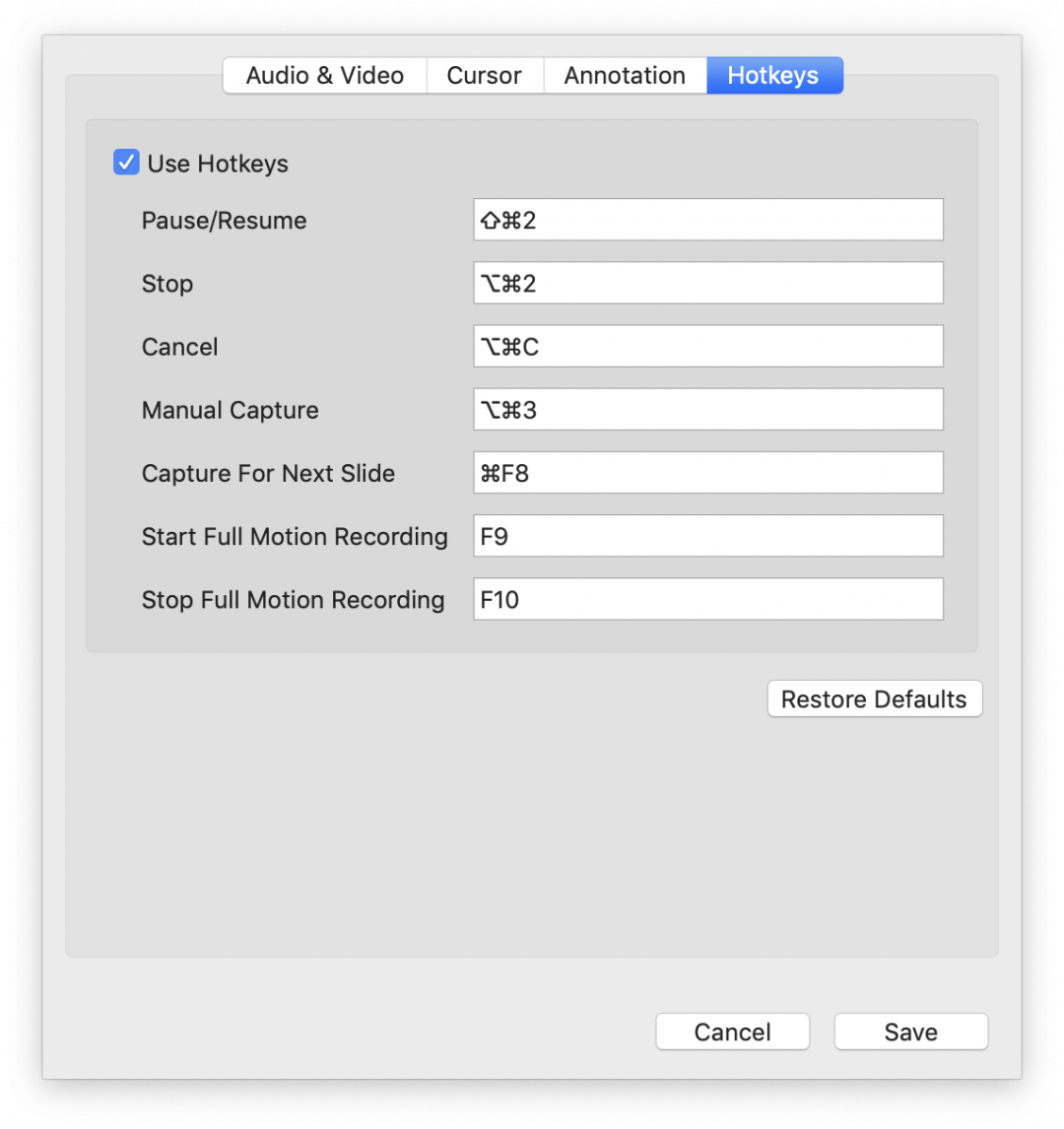Click the Stop hotkey label

point(166,283)
